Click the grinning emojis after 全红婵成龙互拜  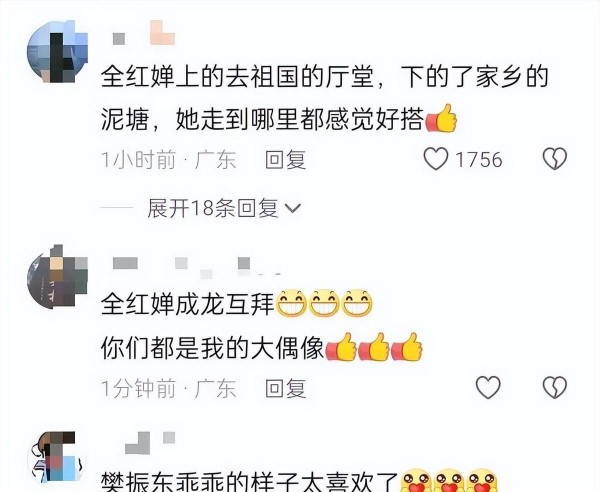pos(324,303)
